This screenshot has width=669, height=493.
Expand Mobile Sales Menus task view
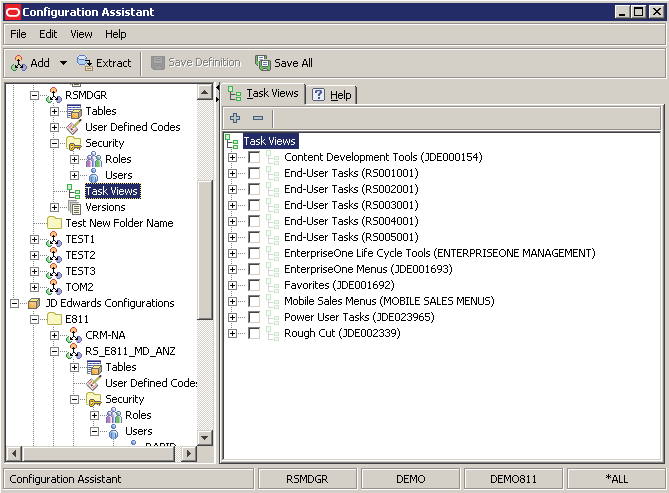tap(232, 301)
